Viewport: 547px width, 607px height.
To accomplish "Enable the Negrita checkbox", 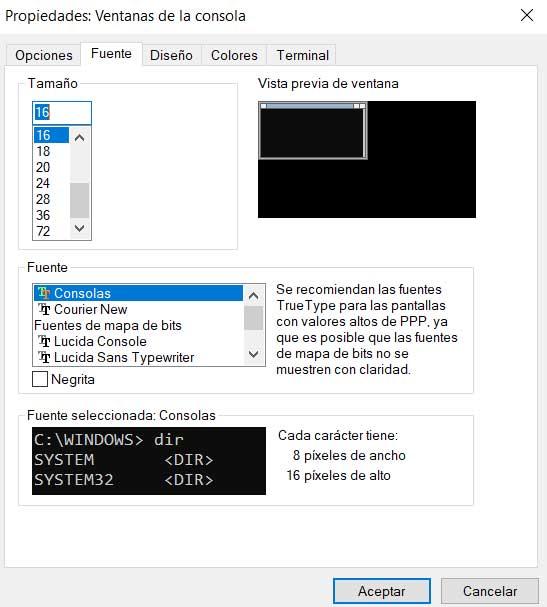I will point(40,379).
